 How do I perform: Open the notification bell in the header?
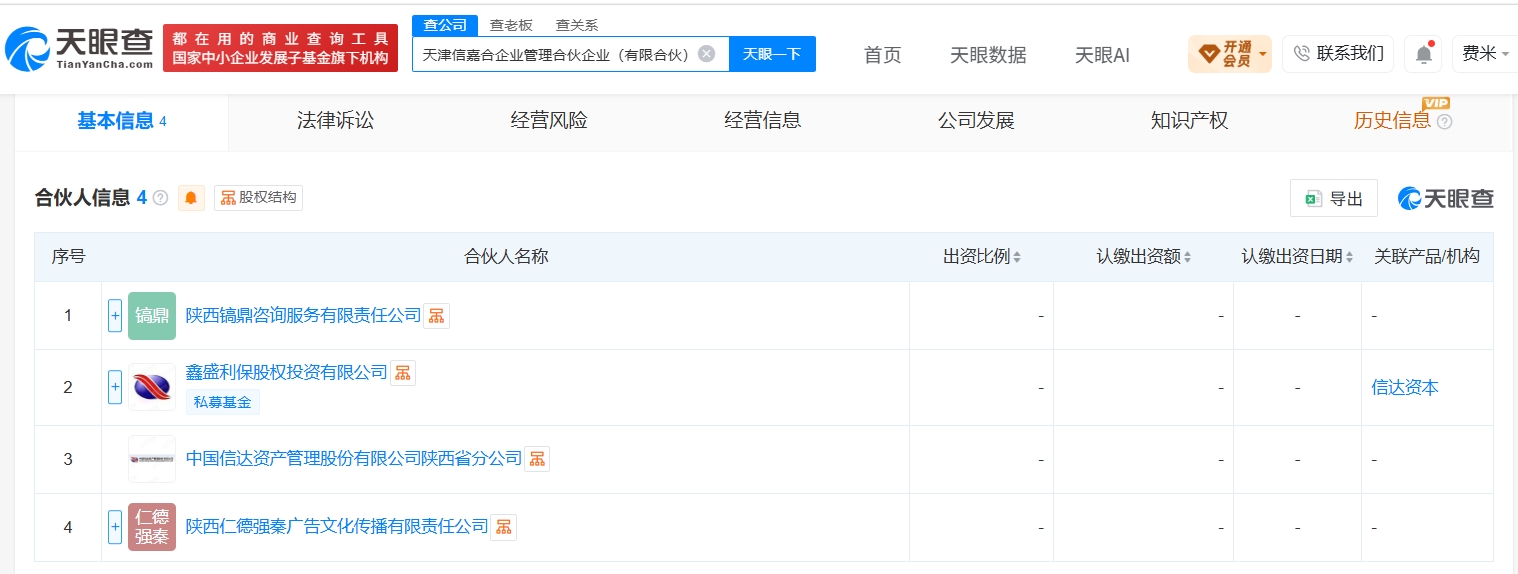[1423, 54]
